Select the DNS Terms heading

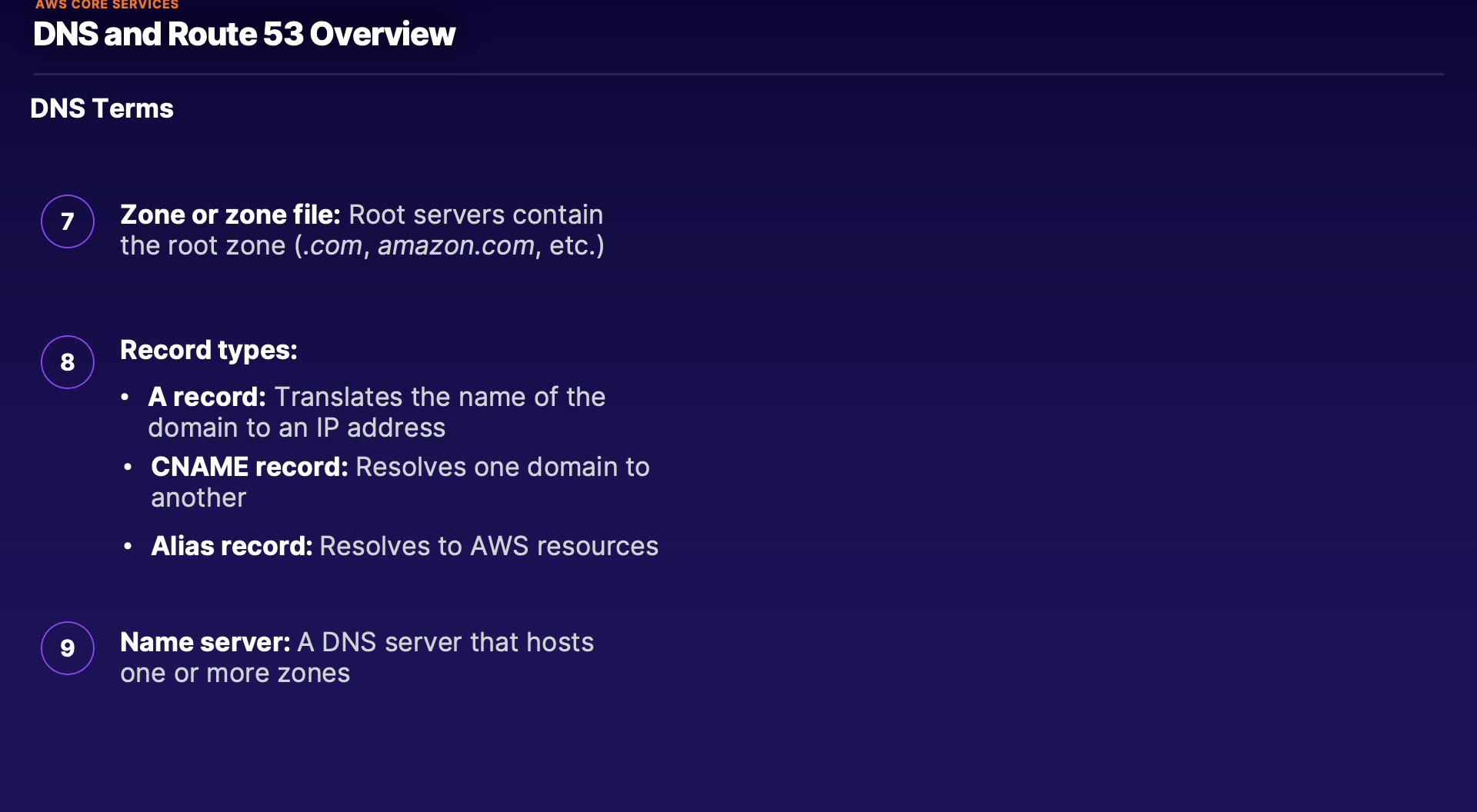(102, 108)
